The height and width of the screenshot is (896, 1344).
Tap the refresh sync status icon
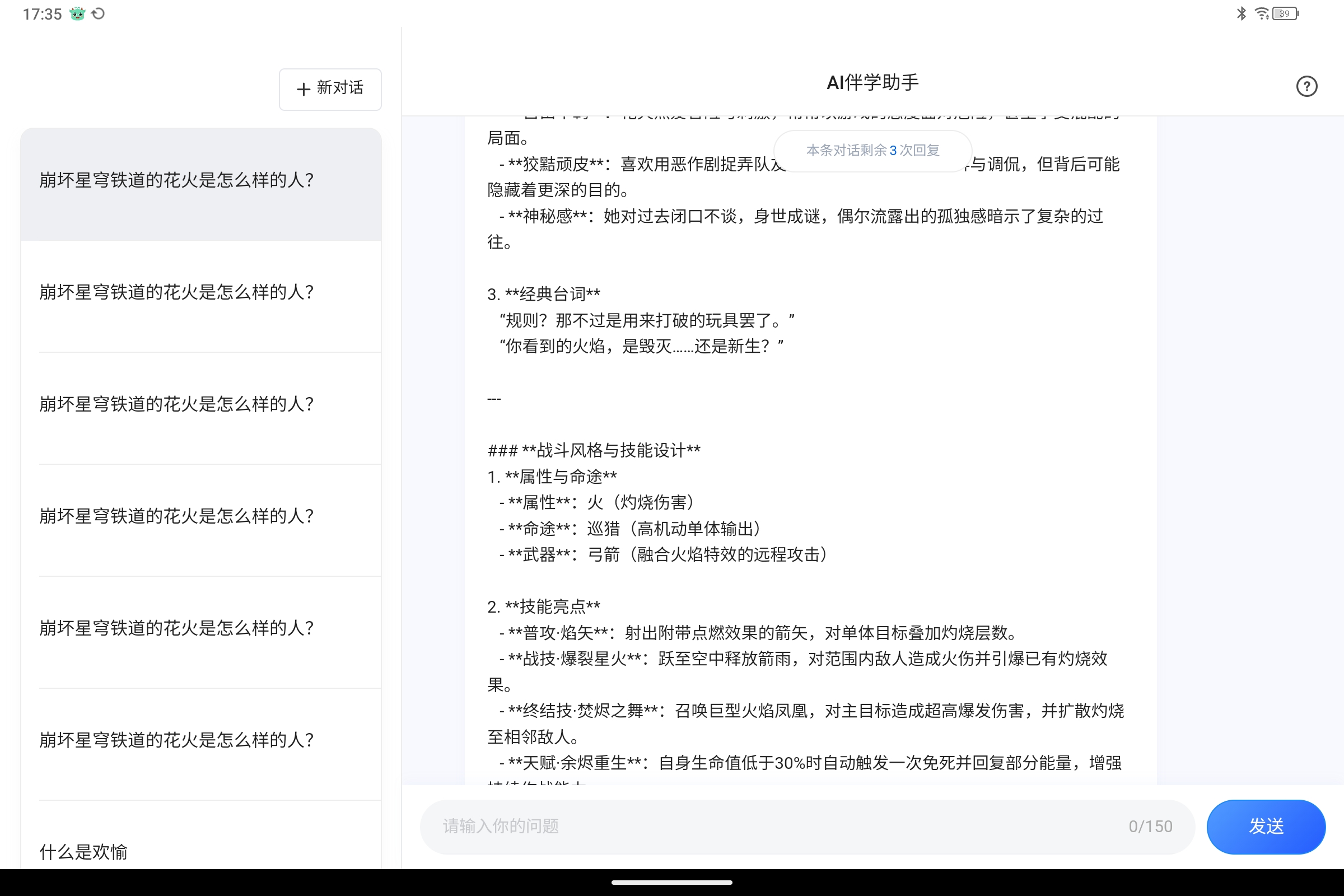tap(99, 13)
